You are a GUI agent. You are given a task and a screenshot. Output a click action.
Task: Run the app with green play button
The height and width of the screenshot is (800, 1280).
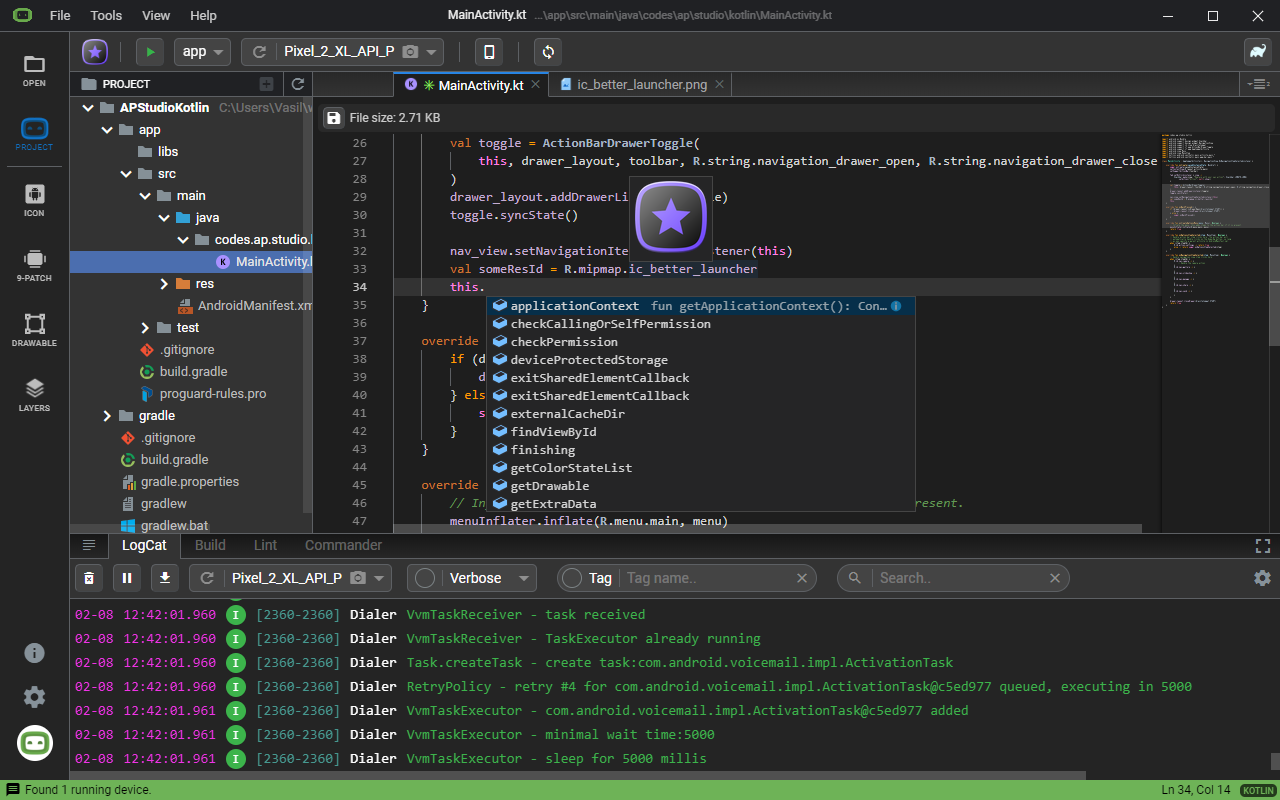(x=150, y=52)
